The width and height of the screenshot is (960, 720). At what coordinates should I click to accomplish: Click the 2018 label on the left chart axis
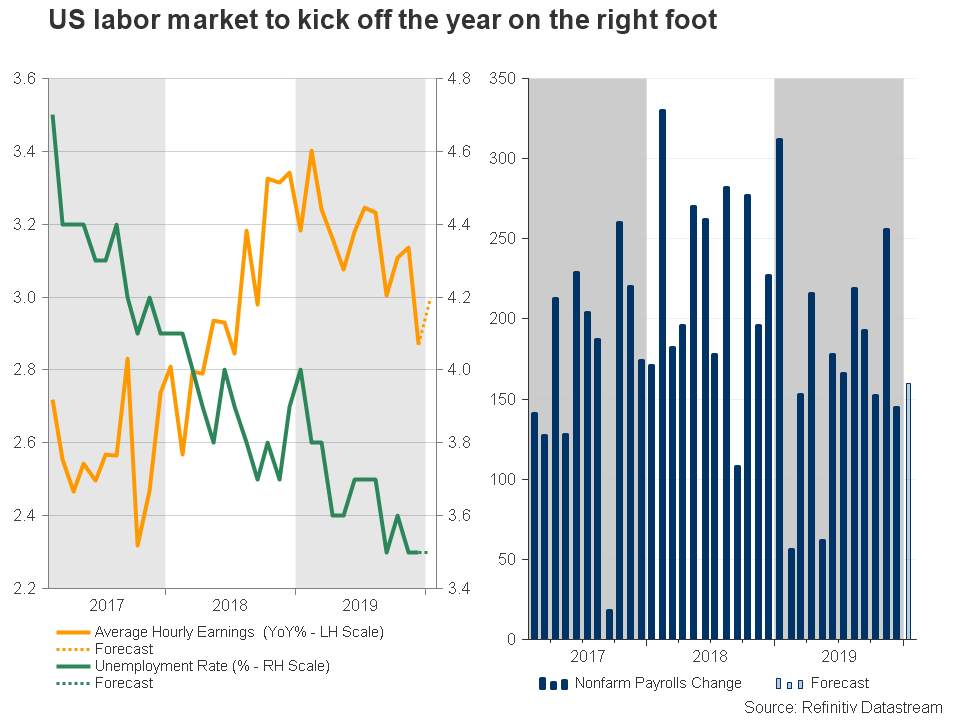pos(230,606)
